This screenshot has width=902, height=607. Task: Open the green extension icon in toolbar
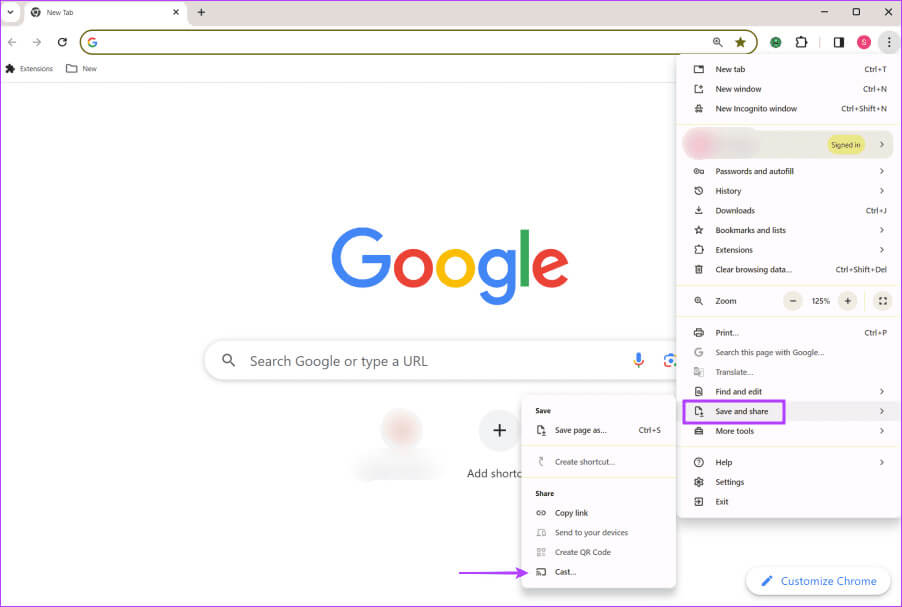pos(775,42)
